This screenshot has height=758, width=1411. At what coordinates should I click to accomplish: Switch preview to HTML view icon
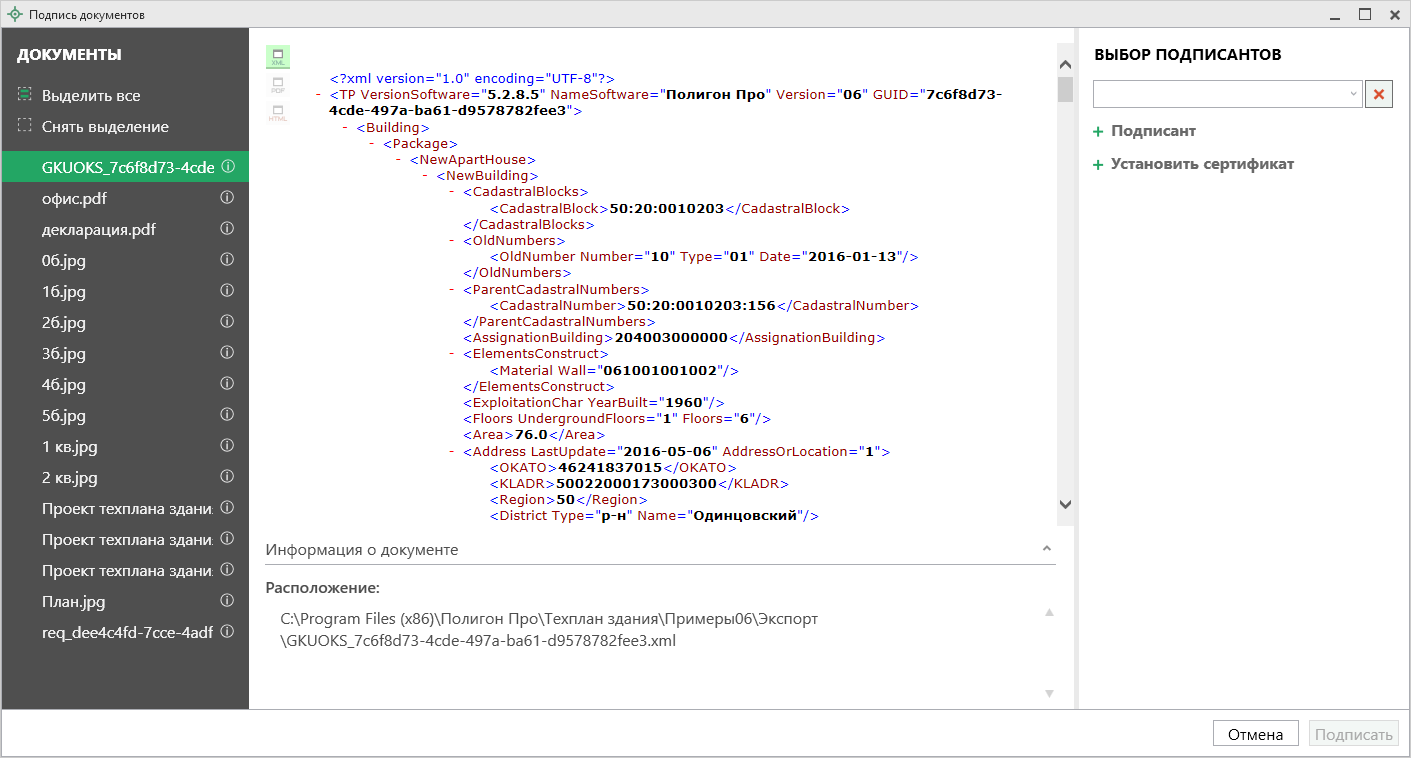tap(278, 114)
